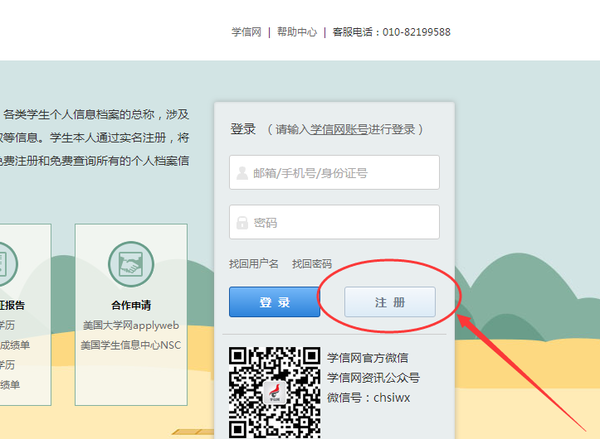Click the 客服电话 010-82199588 text
Image resolution: width=600 pixels, height=439 pixels.
(x=391, y=32)
